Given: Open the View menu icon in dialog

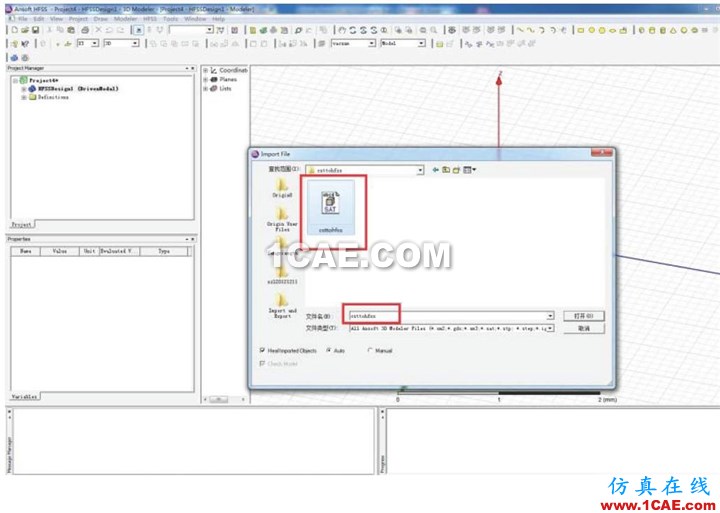Looking at the screenshot, I should click(x=469, y=170).
